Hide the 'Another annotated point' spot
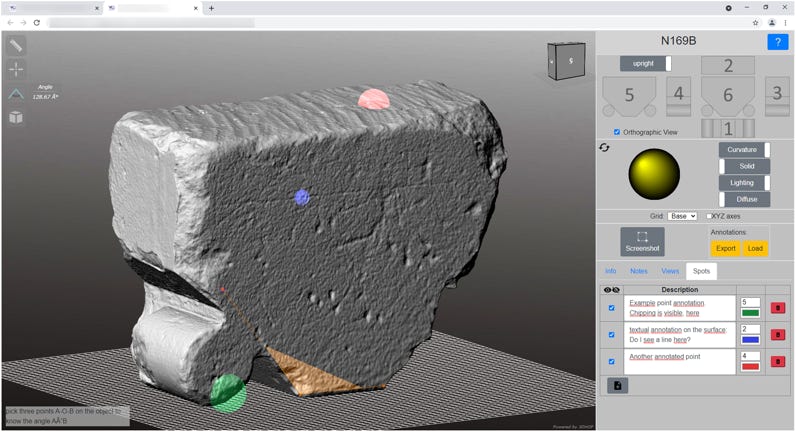The image size is (796, 432). tap(612, 361)
